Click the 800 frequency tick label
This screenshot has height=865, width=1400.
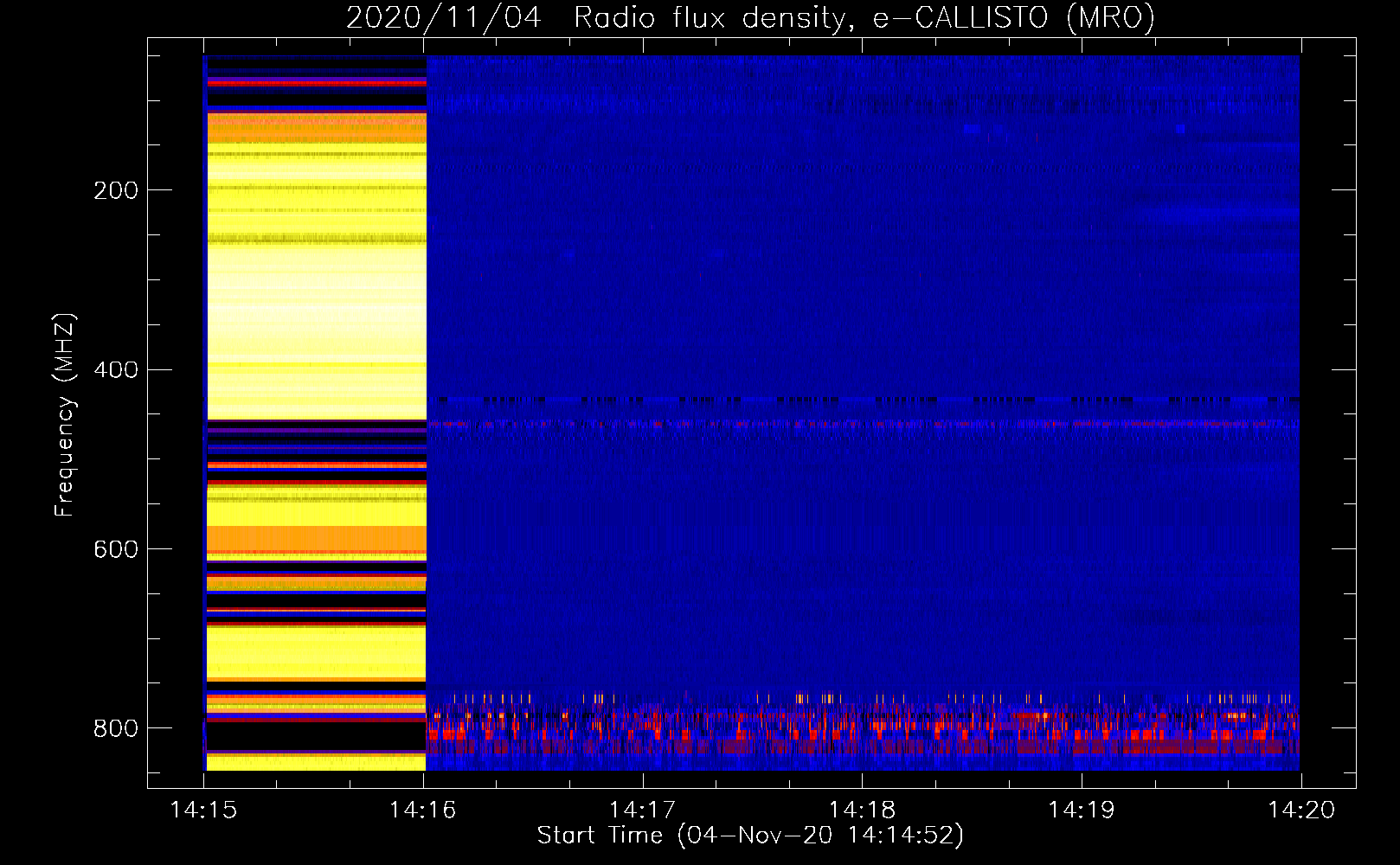click(116, 729)
